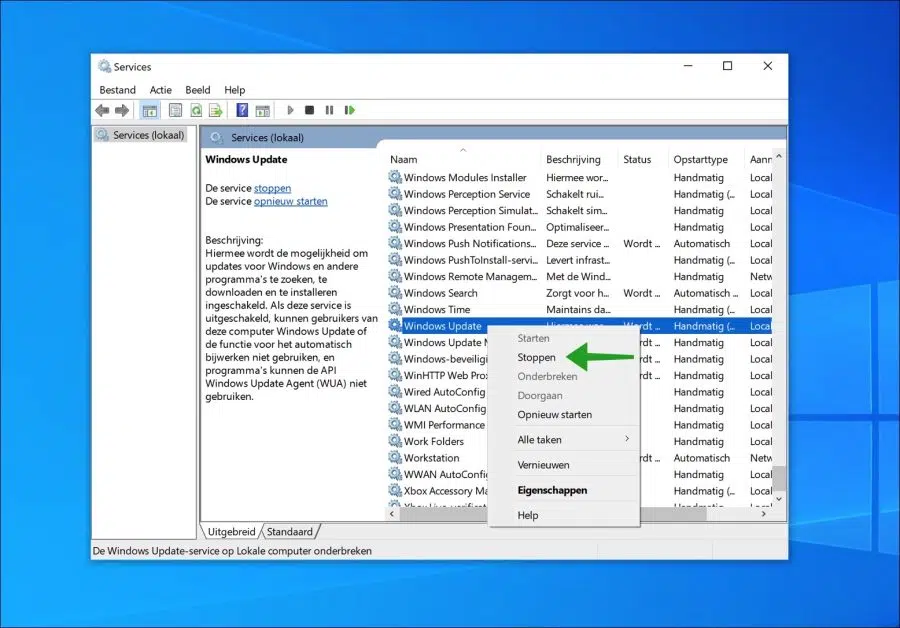Click gear icon of Windows Update row
The width and height of the screenshot is (900, 628).
pos(395,325)
